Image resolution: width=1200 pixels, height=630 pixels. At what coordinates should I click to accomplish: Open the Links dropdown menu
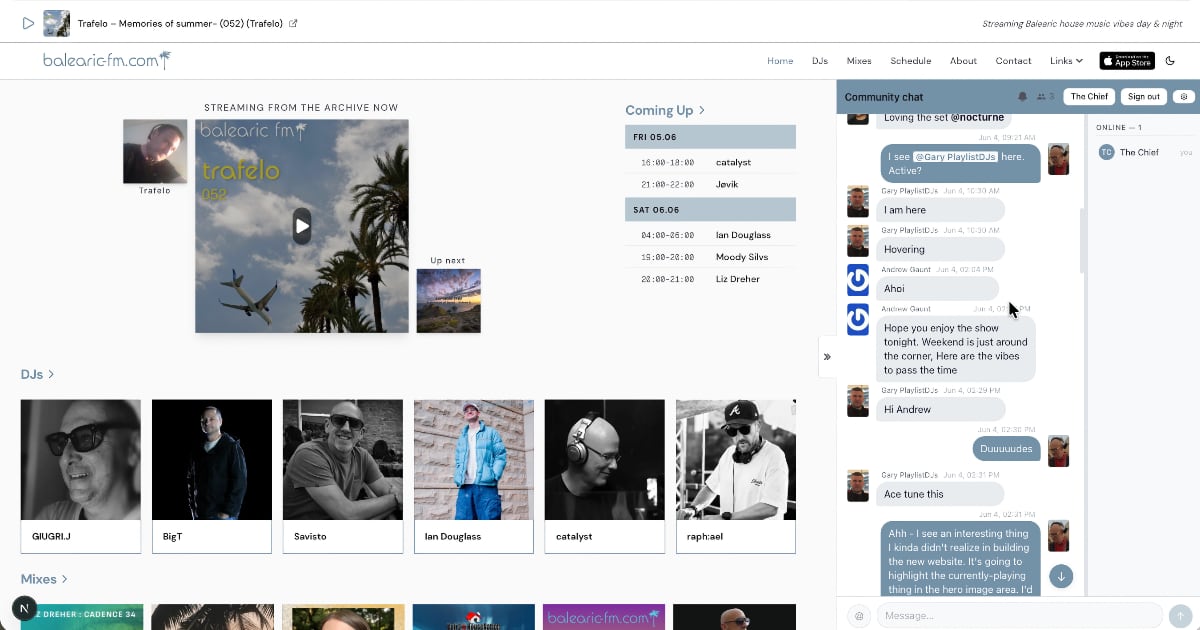coord(1066,61)
